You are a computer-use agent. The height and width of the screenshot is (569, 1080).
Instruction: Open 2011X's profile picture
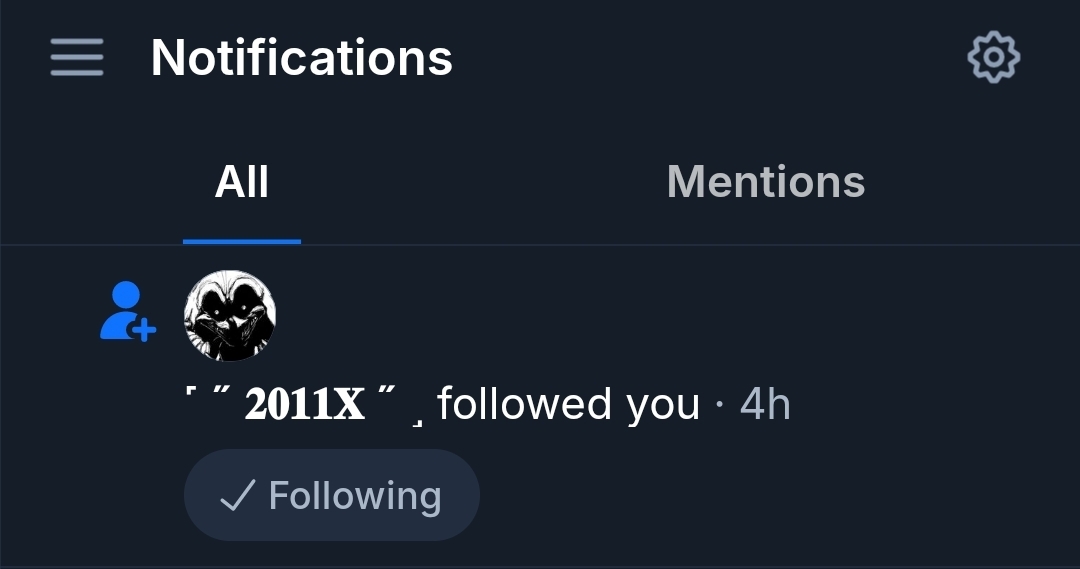pos(230,315)
